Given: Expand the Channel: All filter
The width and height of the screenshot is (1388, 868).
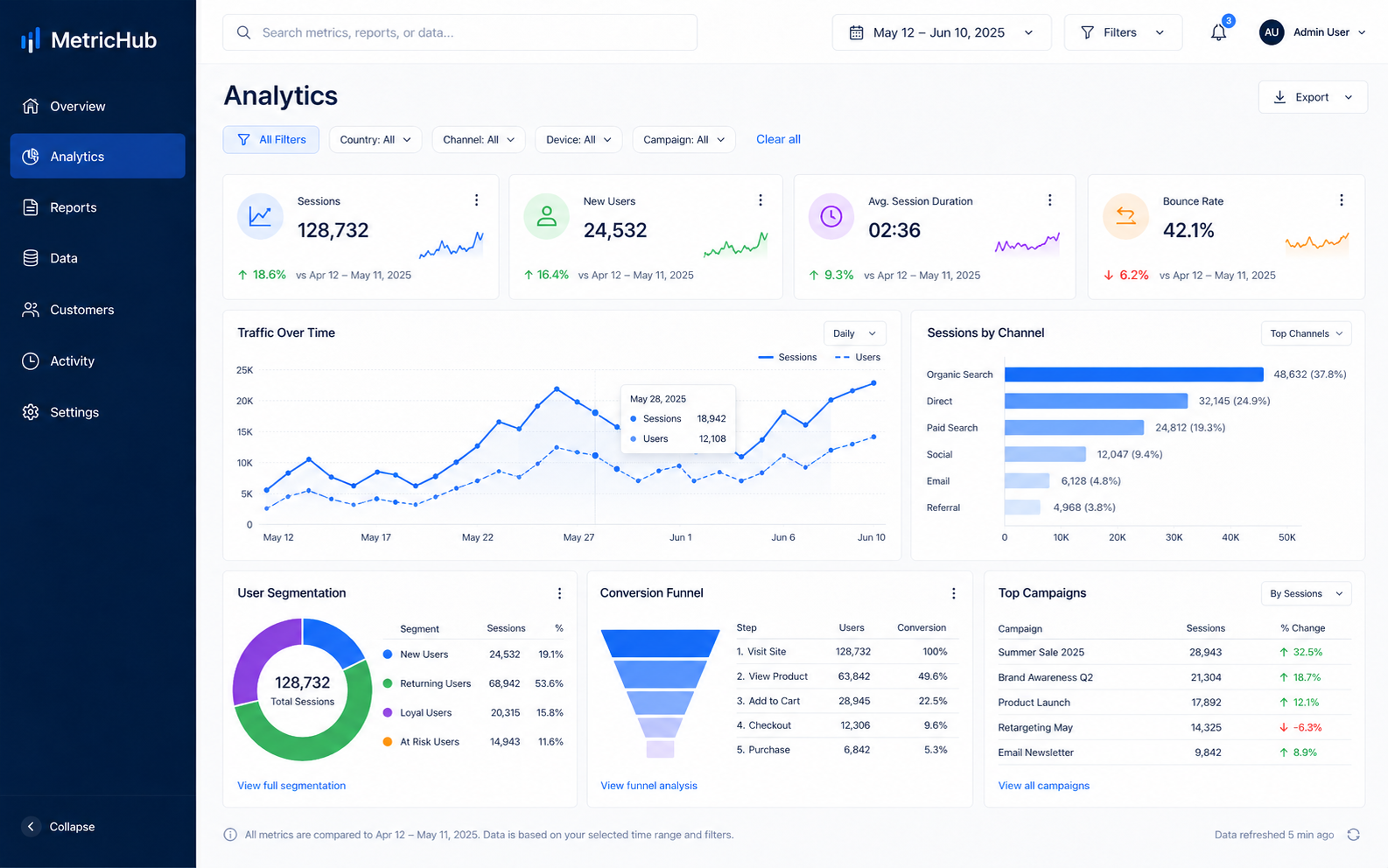Looking at the screenshot, I should [x=479, y=140].
